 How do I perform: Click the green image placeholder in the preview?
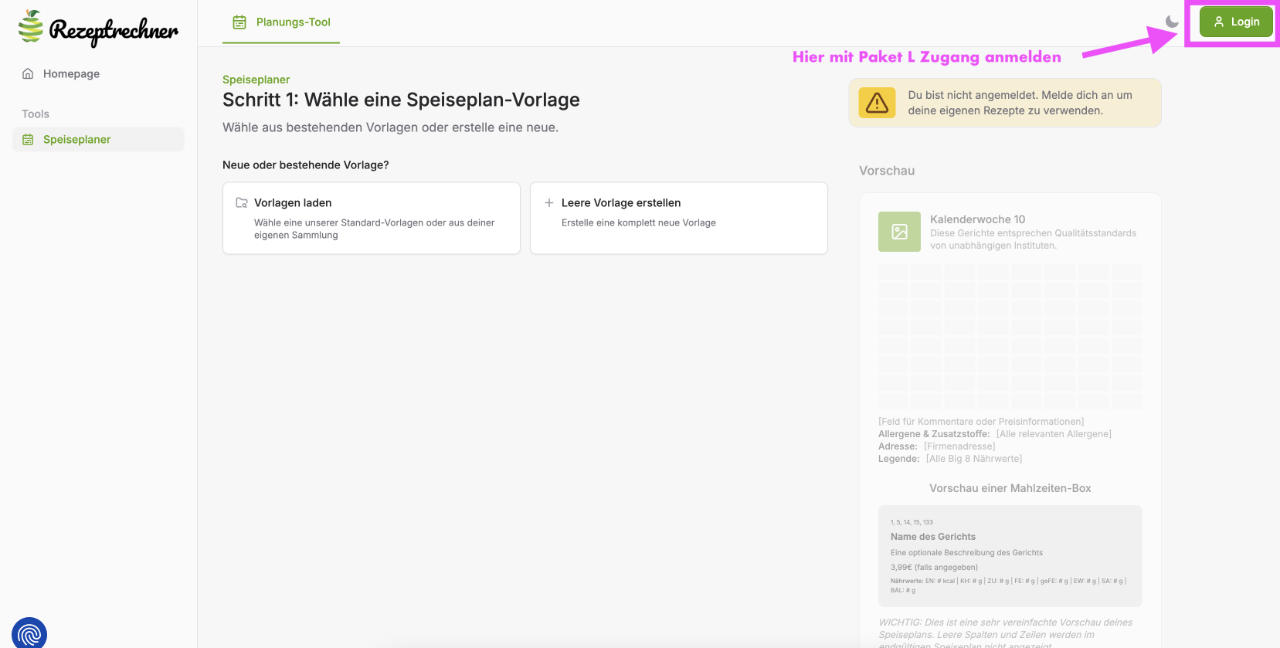899,232
